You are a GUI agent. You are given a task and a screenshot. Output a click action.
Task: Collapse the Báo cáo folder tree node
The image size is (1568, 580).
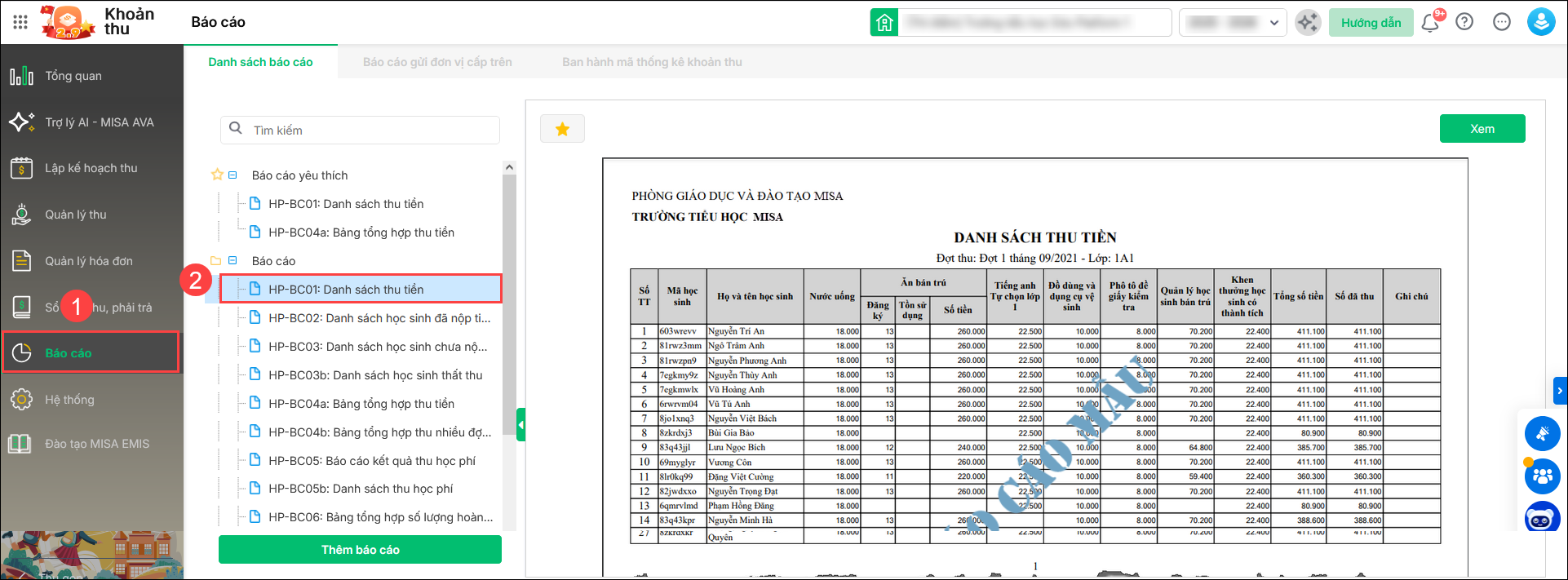[x=233, y=260]
